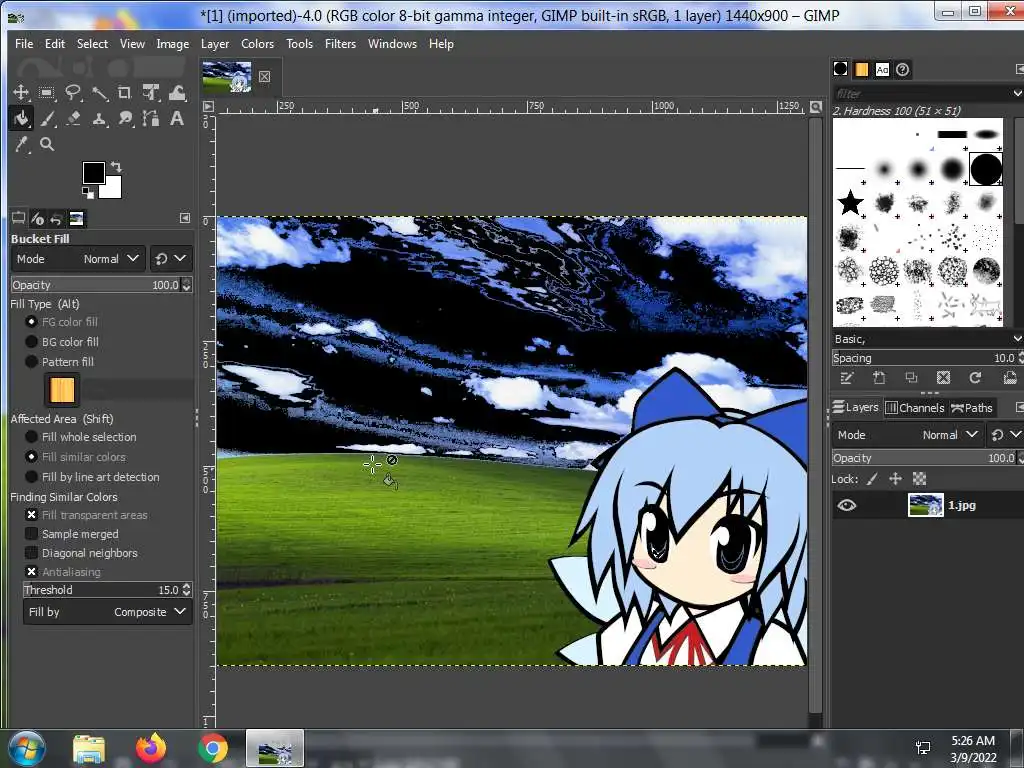Switch to the Brushes tab
The width and height of the screenshot is (1024, 768).
[x=840, y=69]
